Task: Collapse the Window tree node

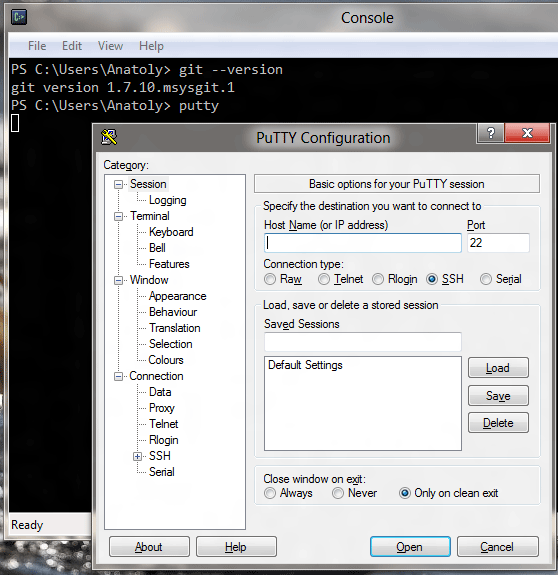Action: pos(118,281)
